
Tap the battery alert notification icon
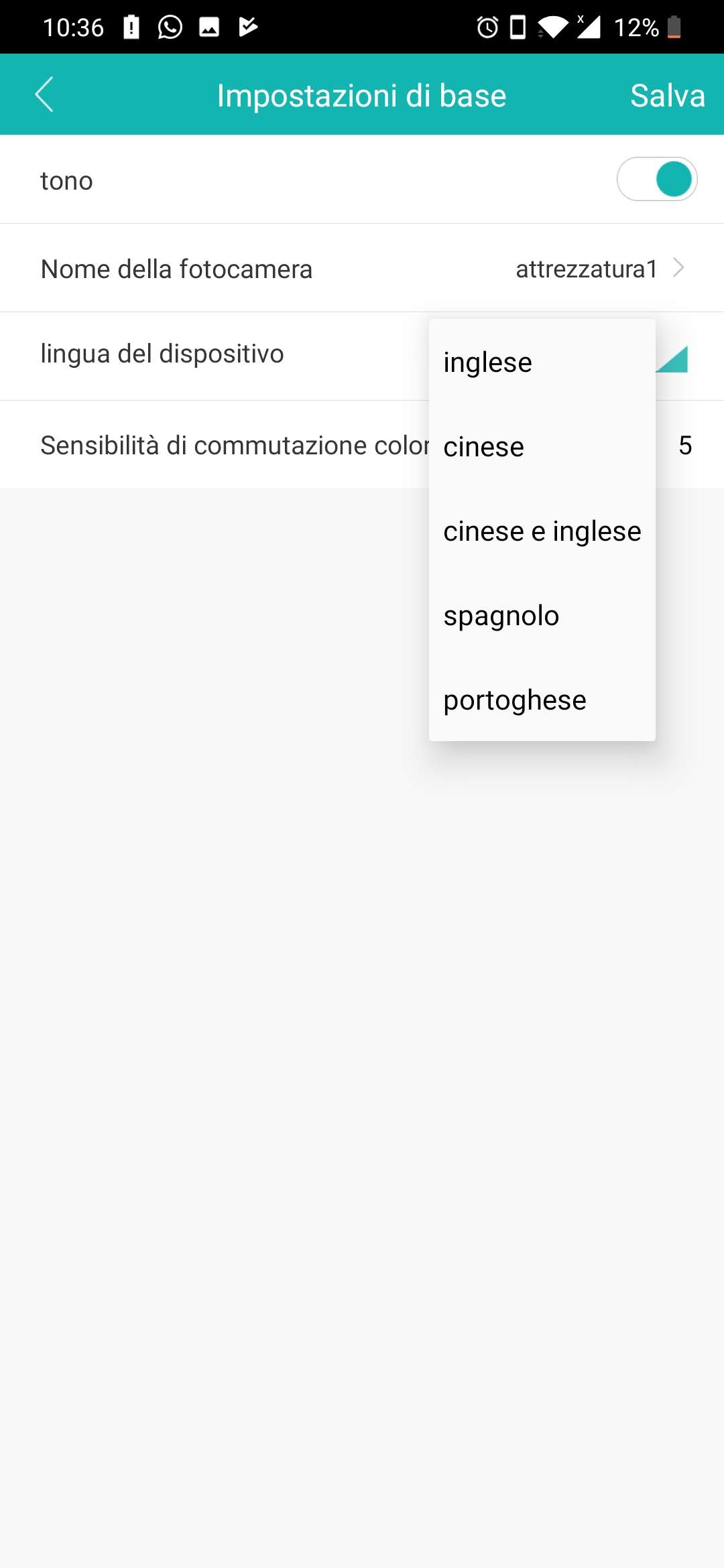tap(131, 27)
